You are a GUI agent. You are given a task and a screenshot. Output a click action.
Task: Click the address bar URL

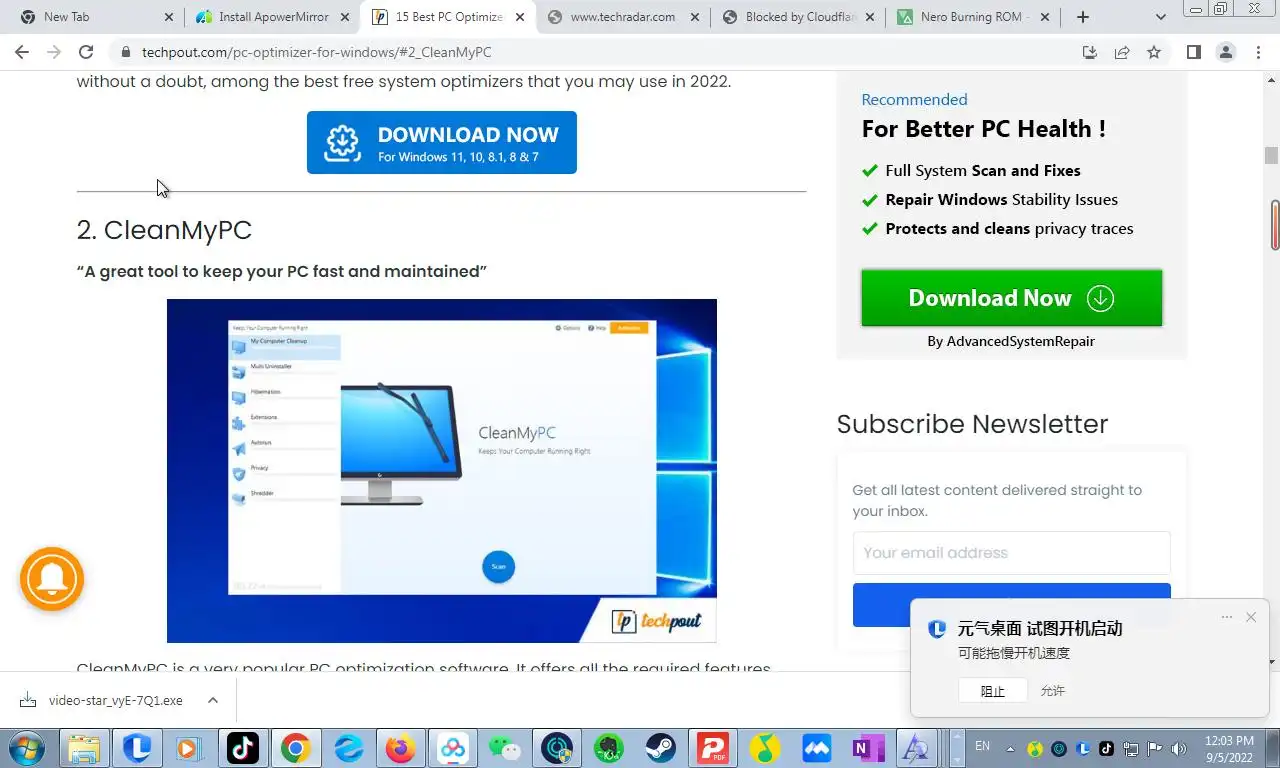(316, 52)
